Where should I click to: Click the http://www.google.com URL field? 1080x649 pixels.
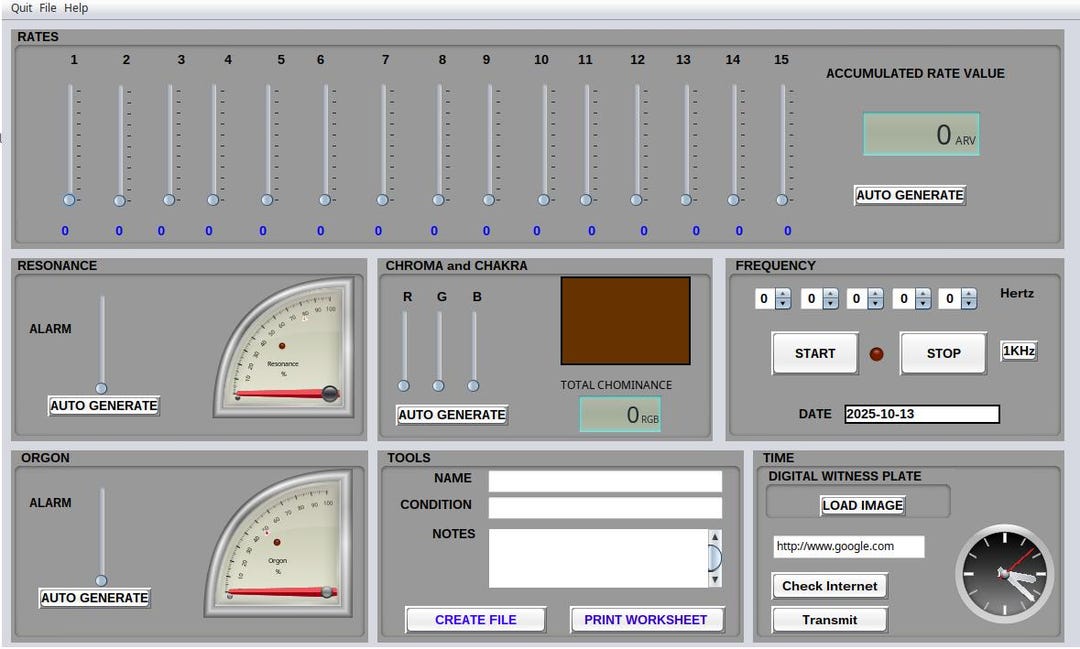(x=849, y=546)
